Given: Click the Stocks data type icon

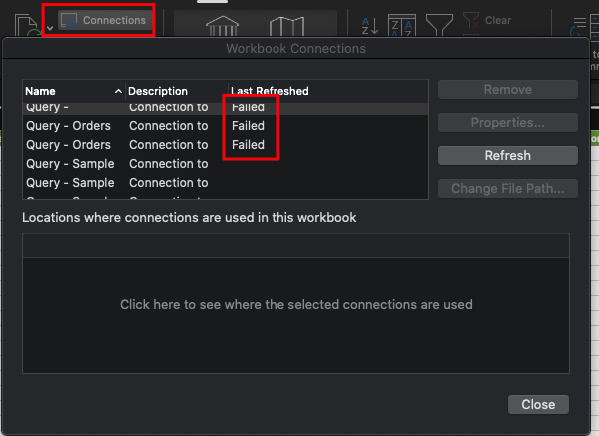Looking at the screenshot, I should (222, 26).
